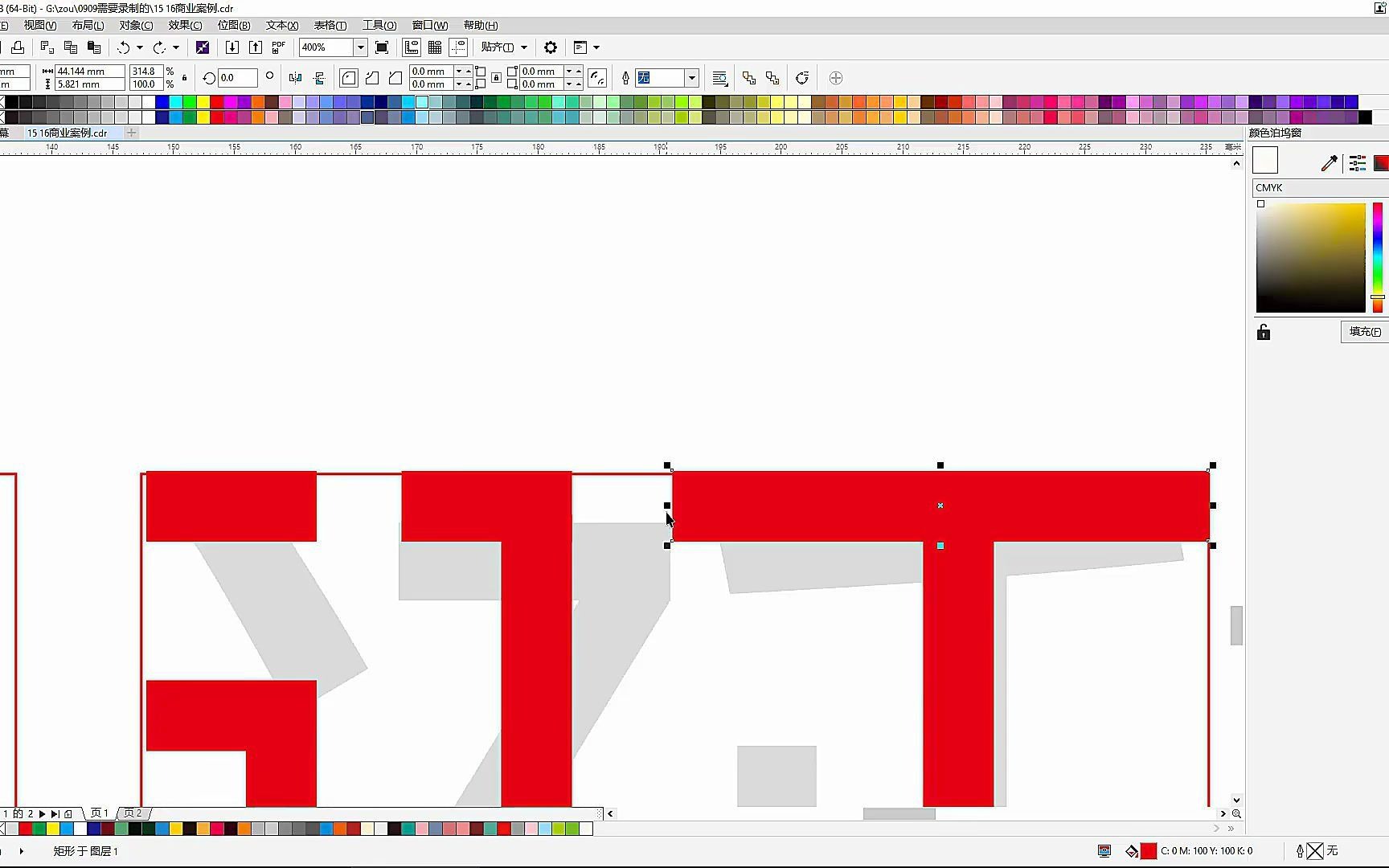
Task: Click the Print icon in the toolbar
Action: [18, 47]
